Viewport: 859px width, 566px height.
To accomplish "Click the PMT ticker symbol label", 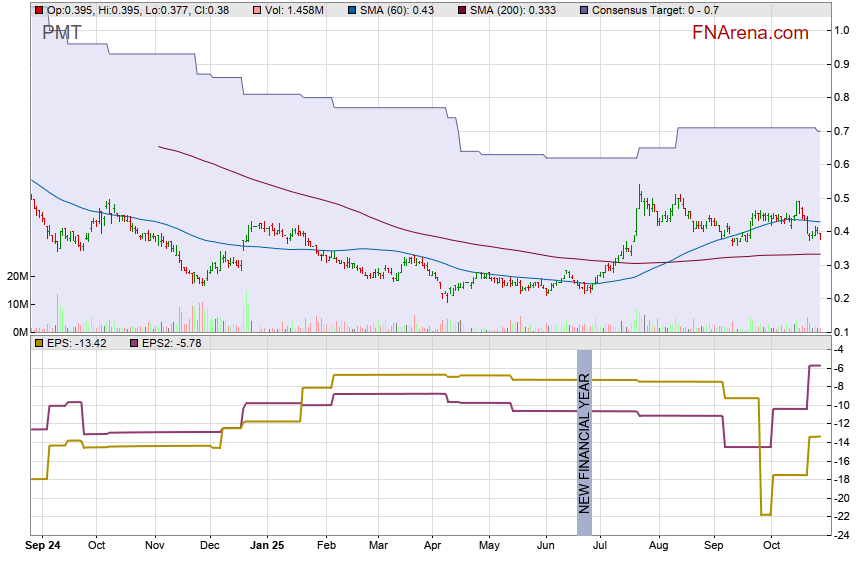I will 62,33.
